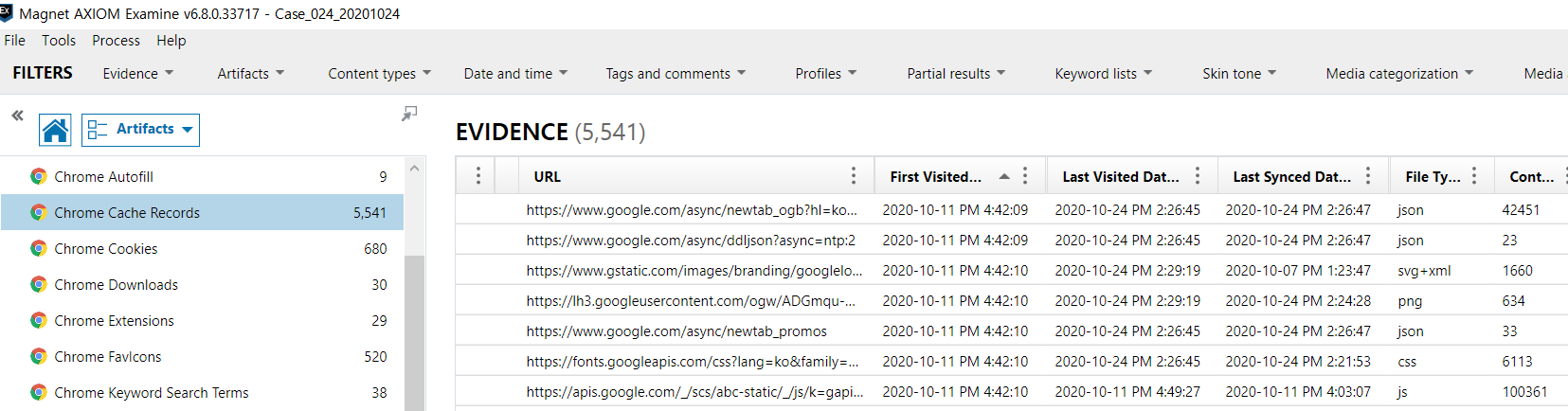
Task: Expand the Date and time filter
Action: point(516,73)
